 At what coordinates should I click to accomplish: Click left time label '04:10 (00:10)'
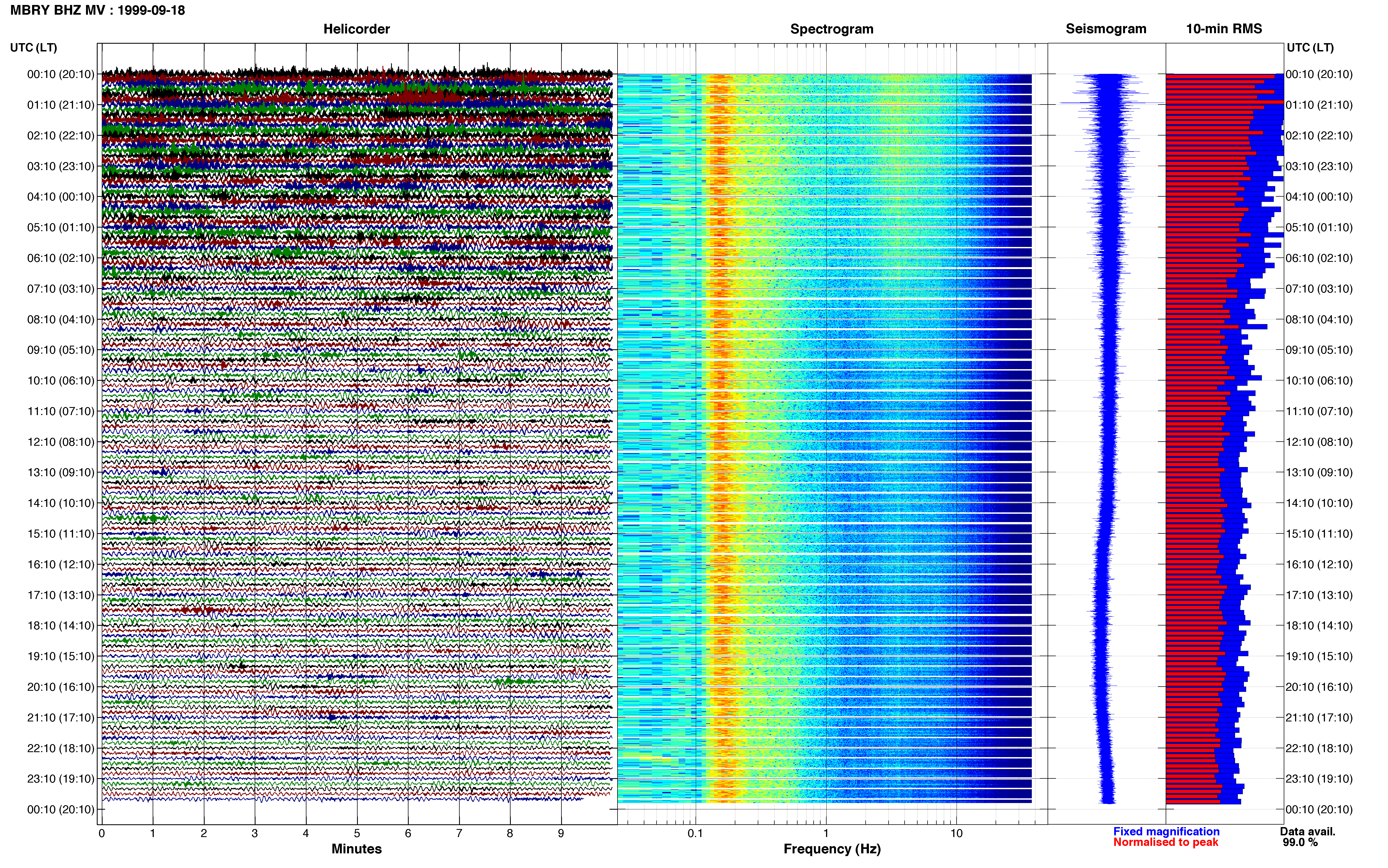61,197
